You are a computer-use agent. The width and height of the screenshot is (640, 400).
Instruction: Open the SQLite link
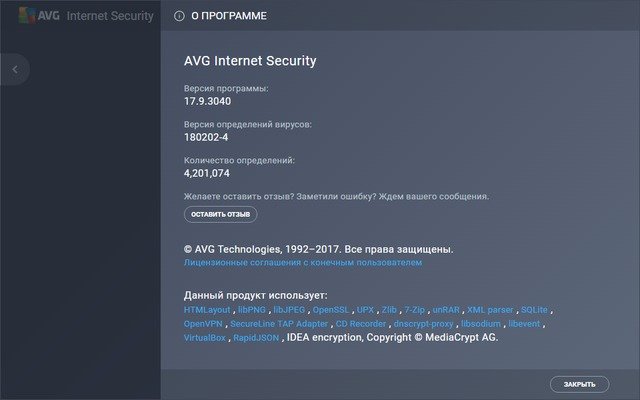[535, 310]
